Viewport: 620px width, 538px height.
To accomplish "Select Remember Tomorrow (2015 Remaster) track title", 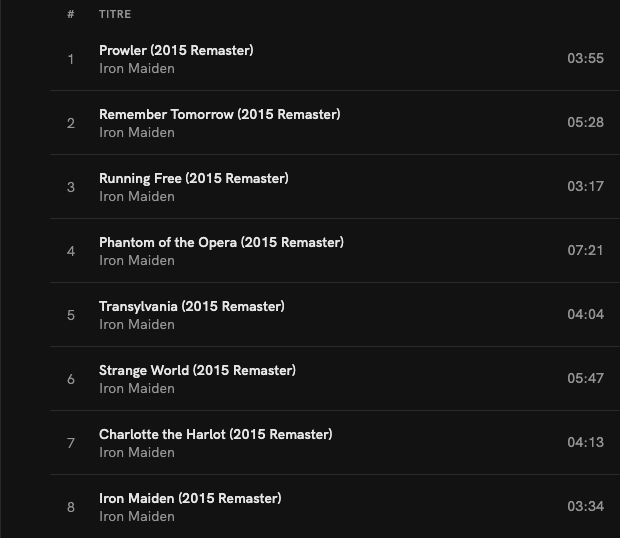I will coord(219,114).
